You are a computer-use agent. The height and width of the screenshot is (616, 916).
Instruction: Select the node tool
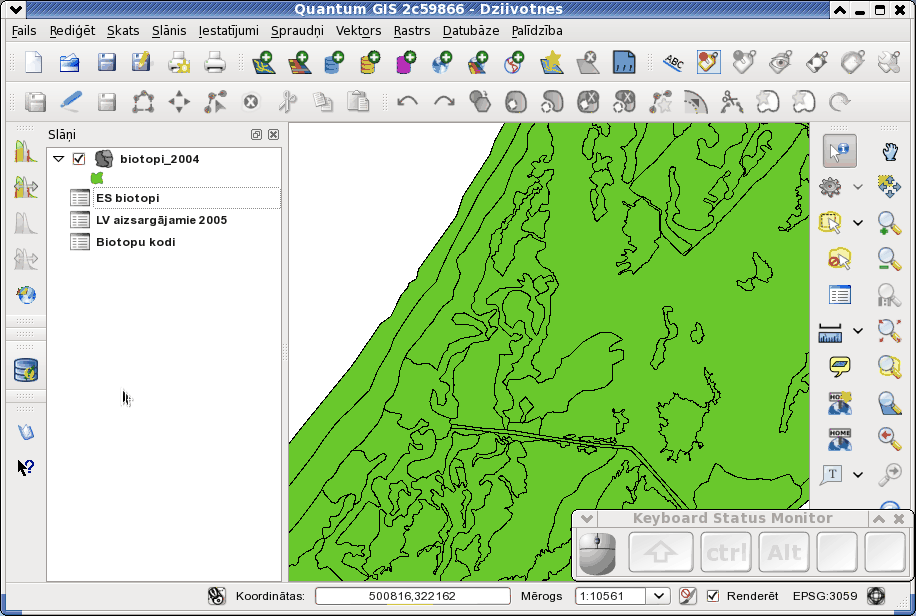click(x=216, y=102)
